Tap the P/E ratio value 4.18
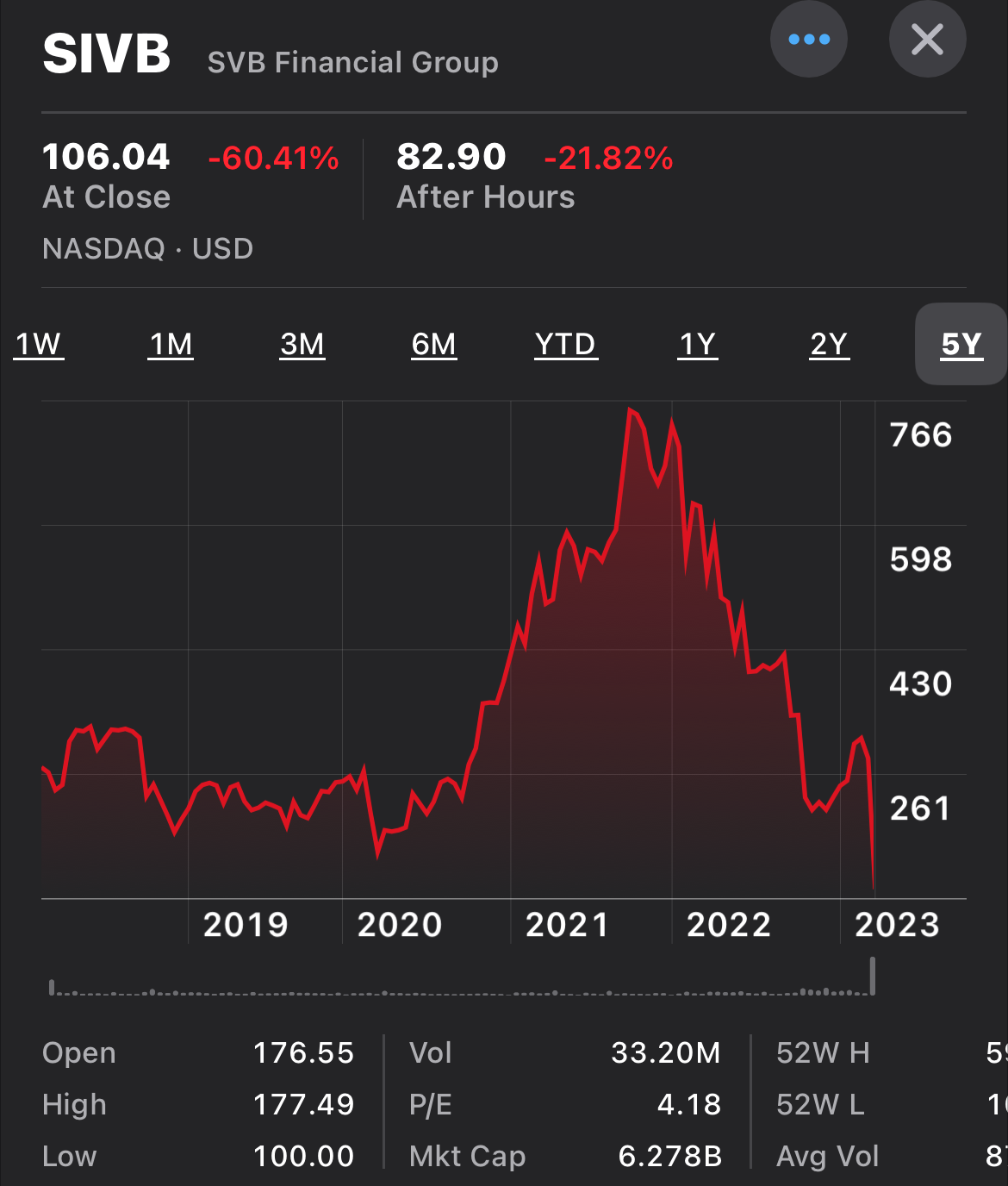Viewport: 1008px width, 1186px height. coord(689,1104)
